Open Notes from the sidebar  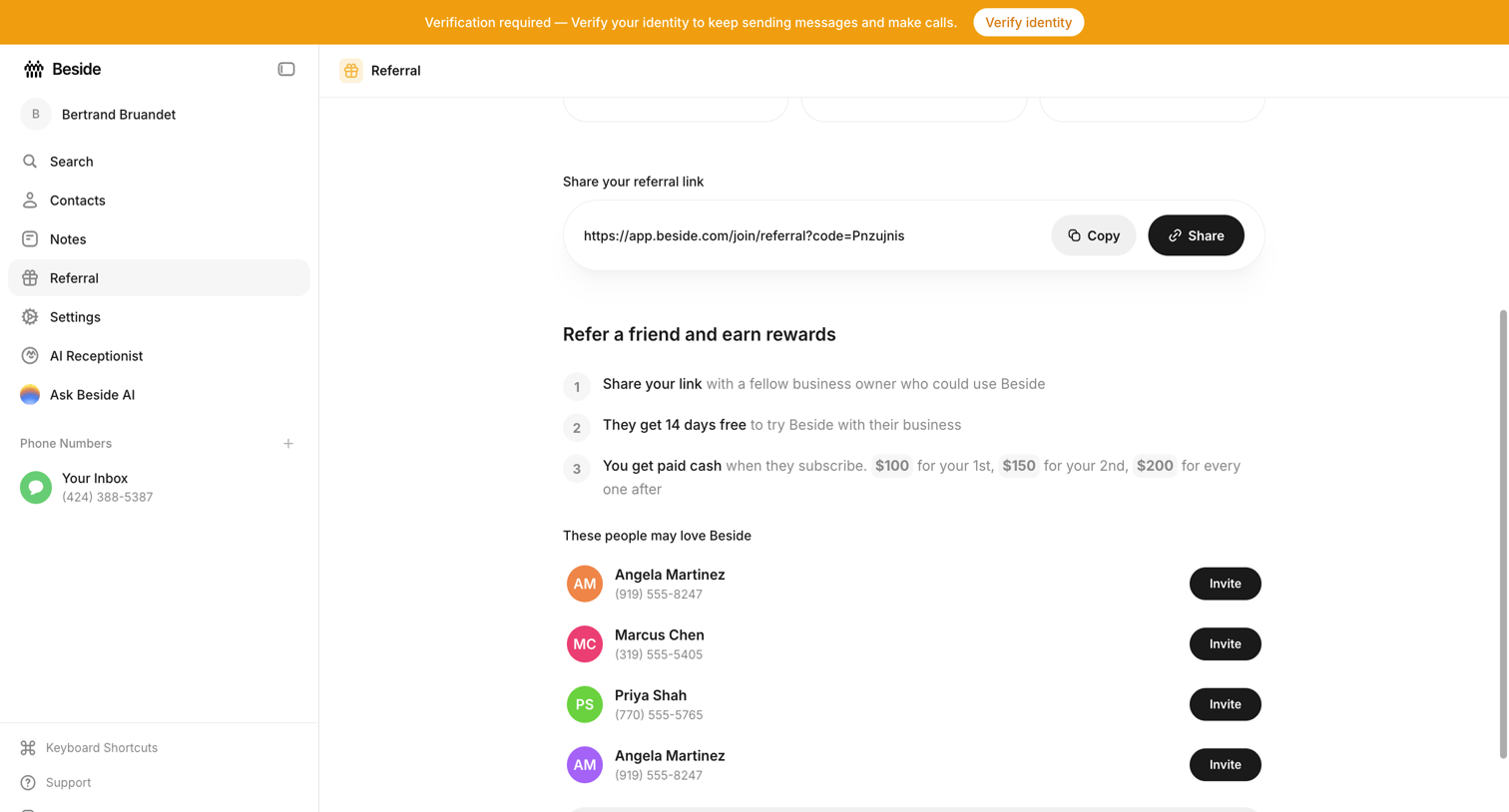click(x=159, y=239)
